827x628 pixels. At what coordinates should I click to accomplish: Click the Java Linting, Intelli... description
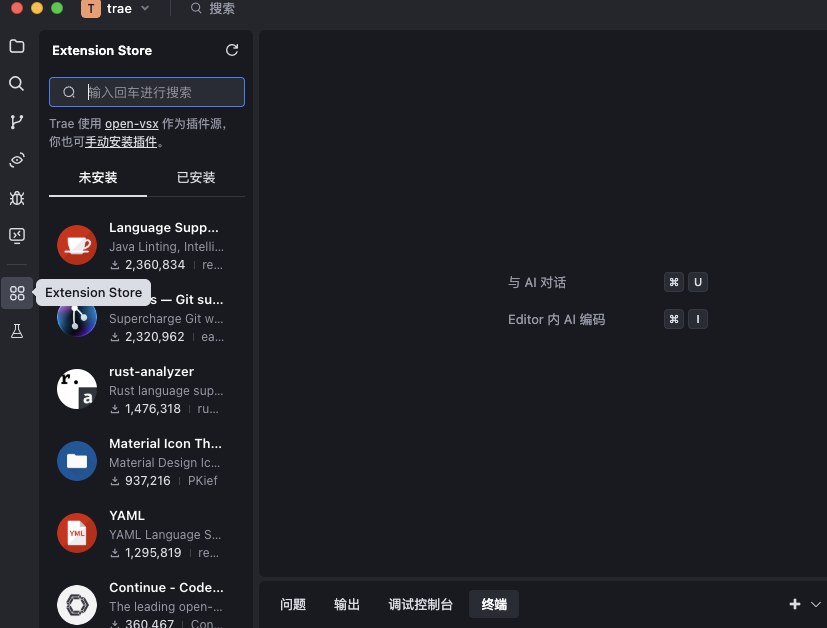(166, 247)
